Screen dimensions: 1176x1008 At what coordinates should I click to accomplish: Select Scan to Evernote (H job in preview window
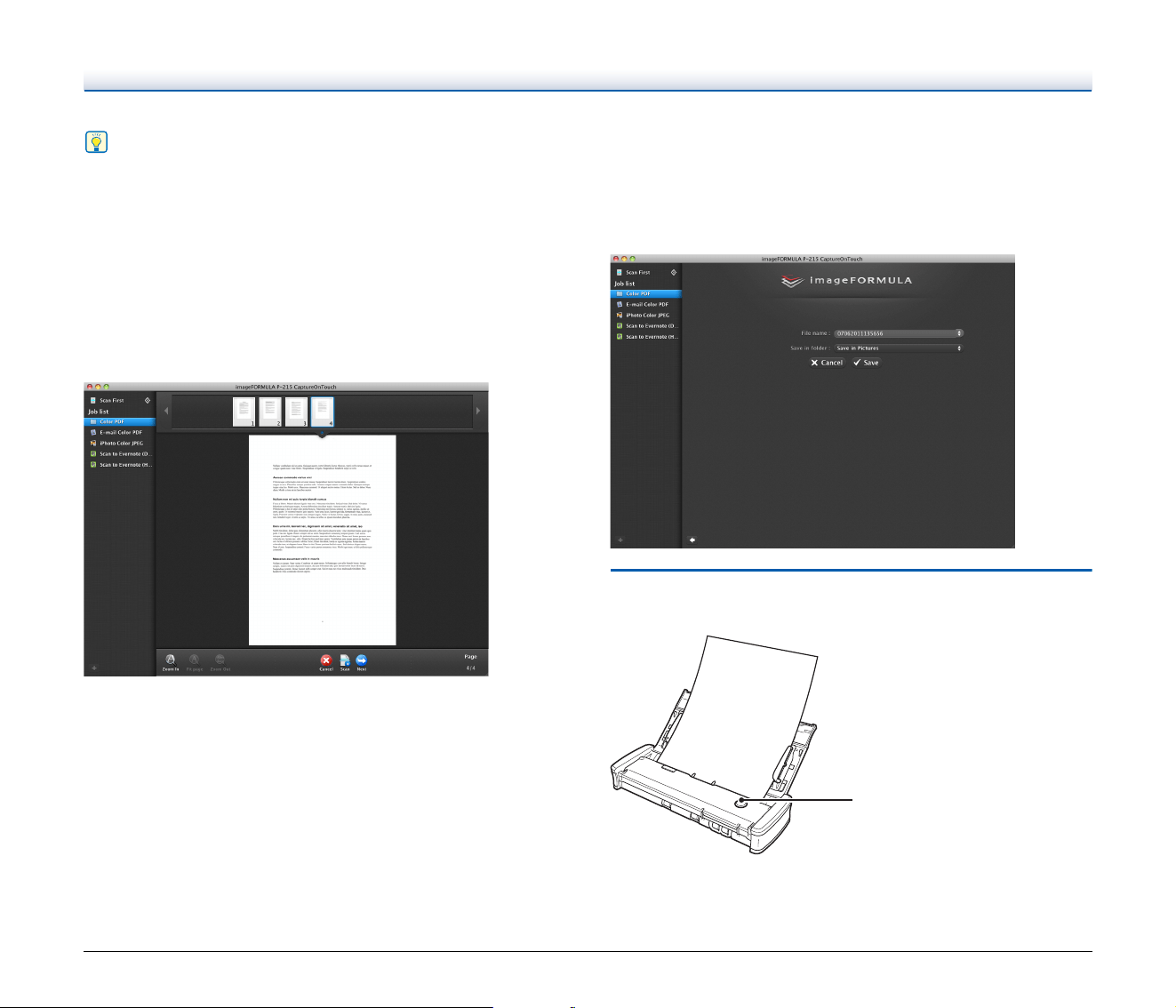pyautogui.click(x=120, y=464)
